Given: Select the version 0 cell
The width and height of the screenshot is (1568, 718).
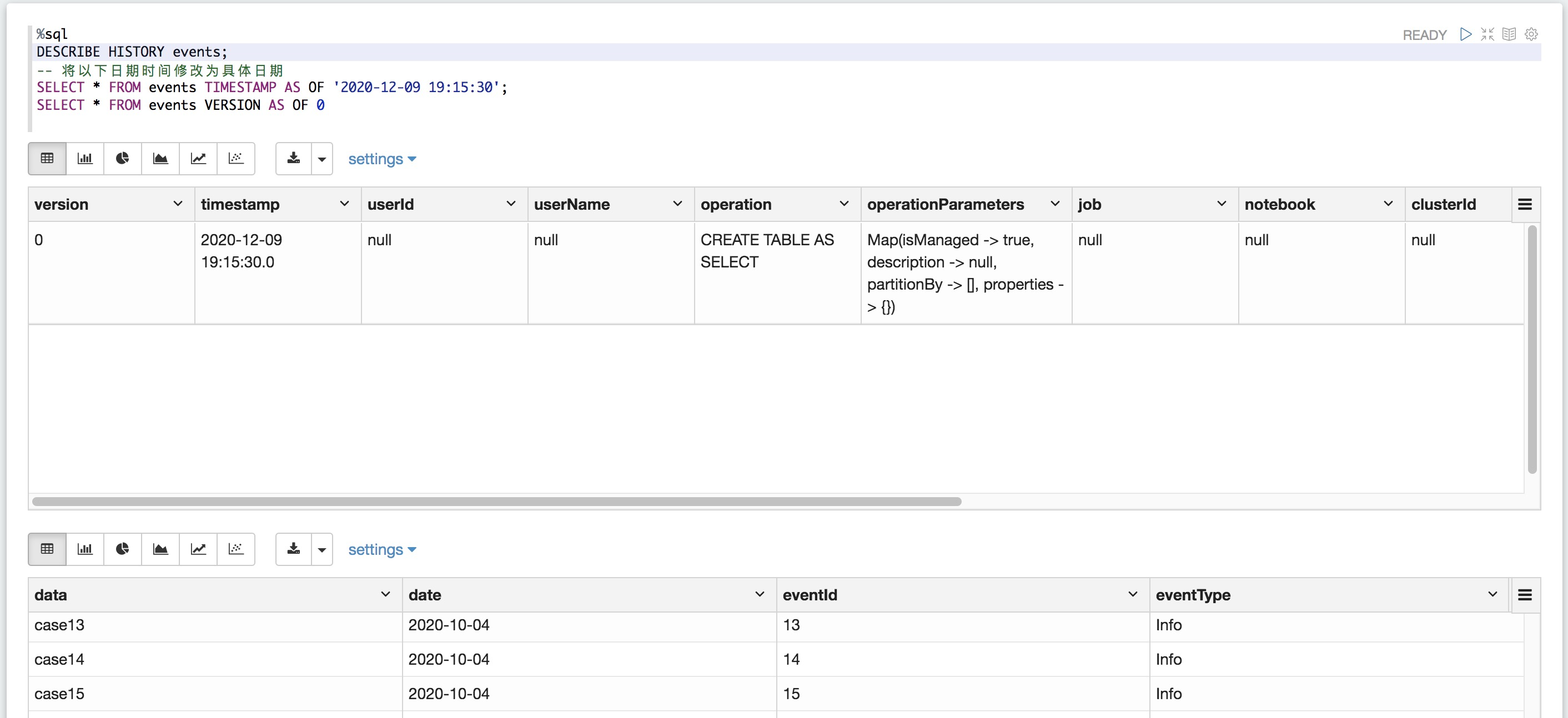Looking at the screenshot, I should (x=112, y=273).
